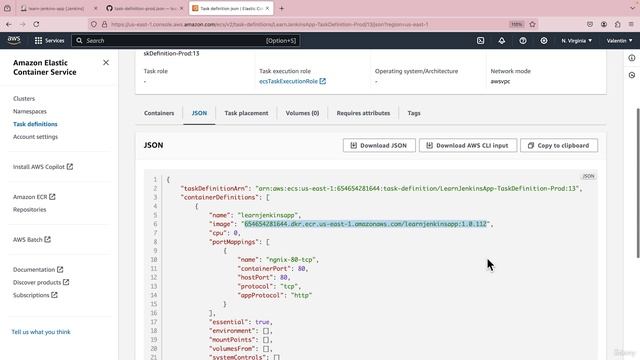
Task: Show the site shield information icon
Action: pyautogui.click(x=94, y=24)
